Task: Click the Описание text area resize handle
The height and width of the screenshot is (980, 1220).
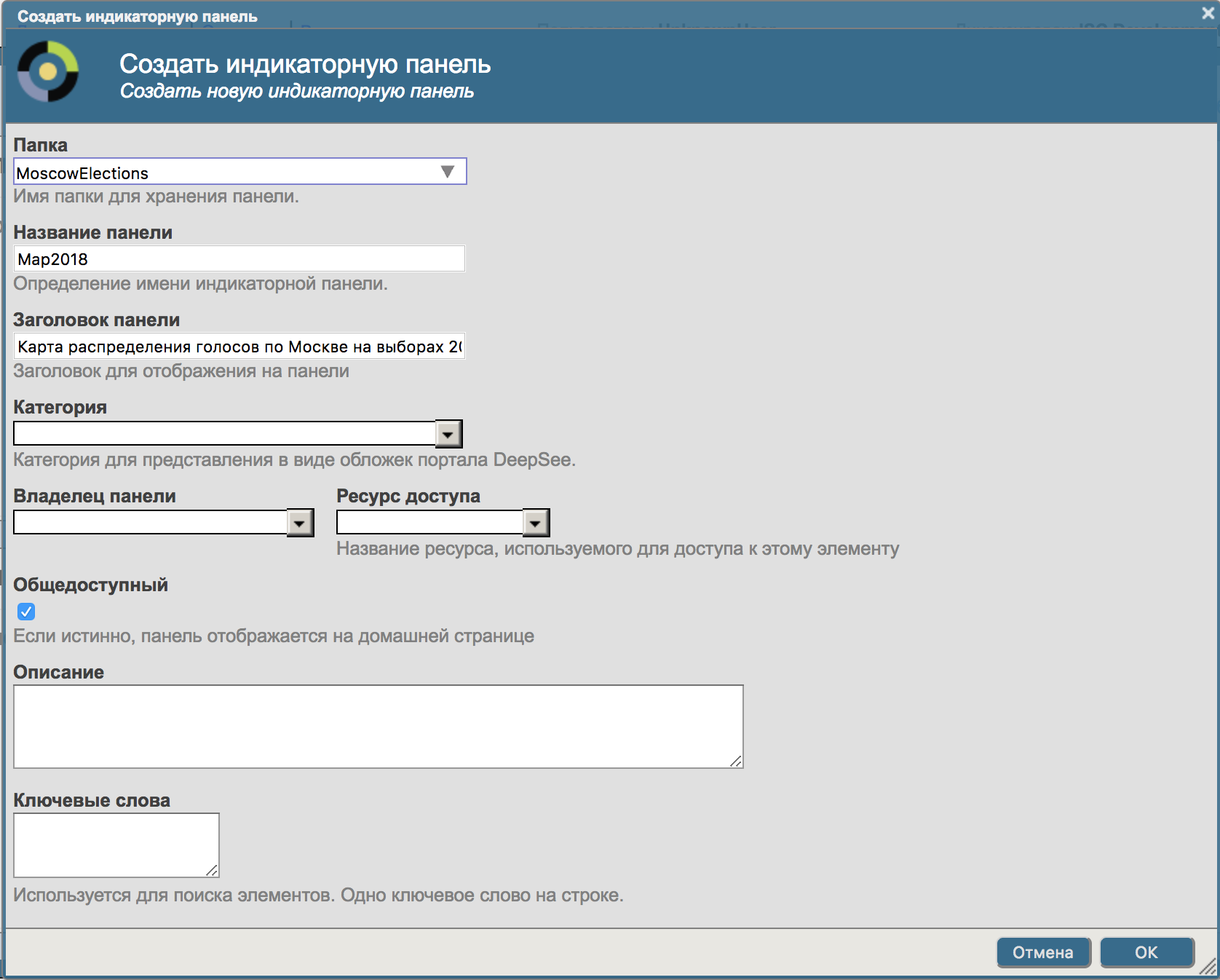Action: [736, 761]
